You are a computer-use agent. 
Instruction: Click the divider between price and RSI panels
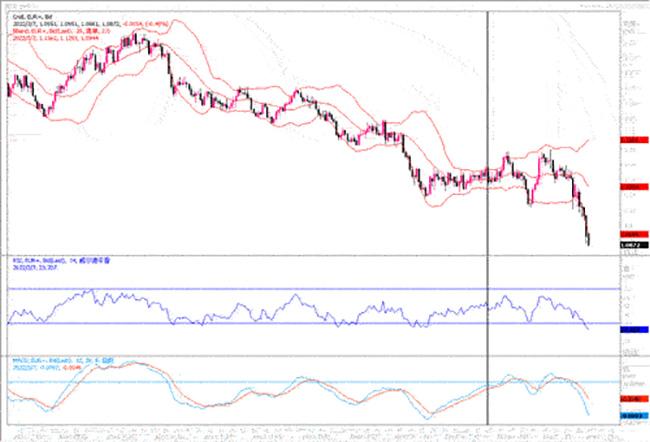pos(300,253)
